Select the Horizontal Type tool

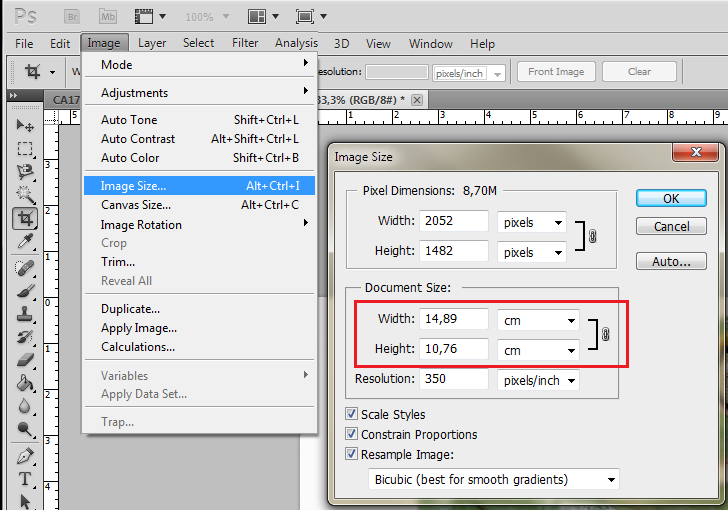click(x=25, y=479)
